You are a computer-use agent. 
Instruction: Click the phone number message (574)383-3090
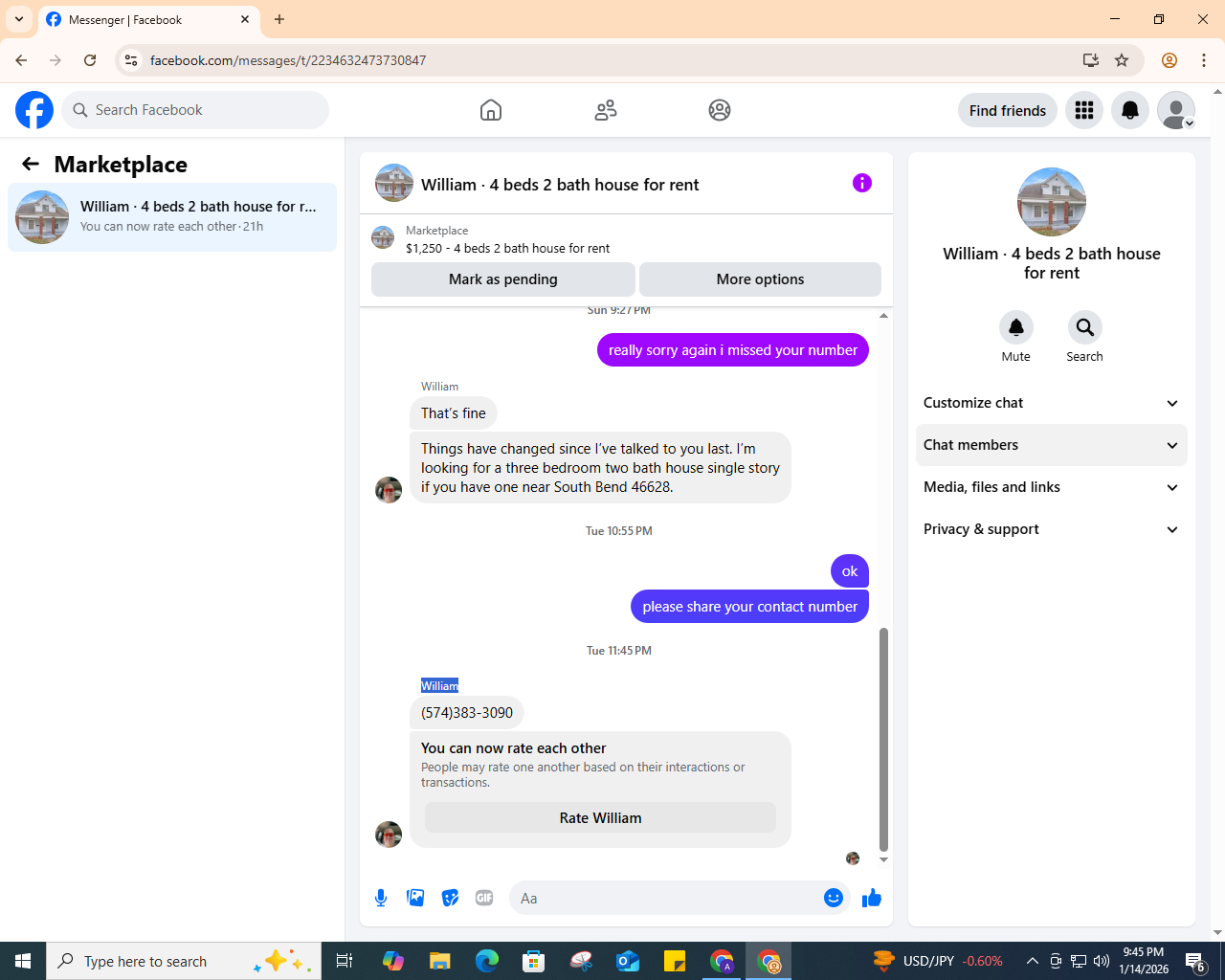tap(467, 713)
